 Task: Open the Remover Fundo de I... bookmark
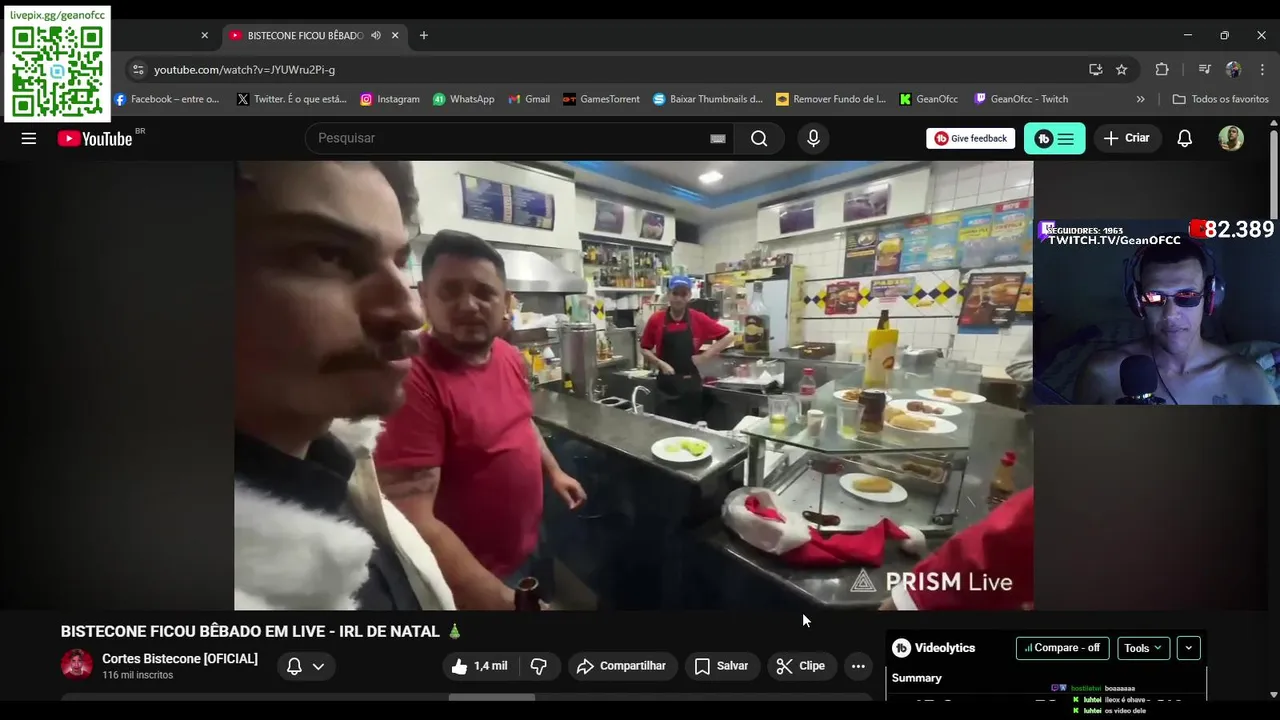[831, 99]
